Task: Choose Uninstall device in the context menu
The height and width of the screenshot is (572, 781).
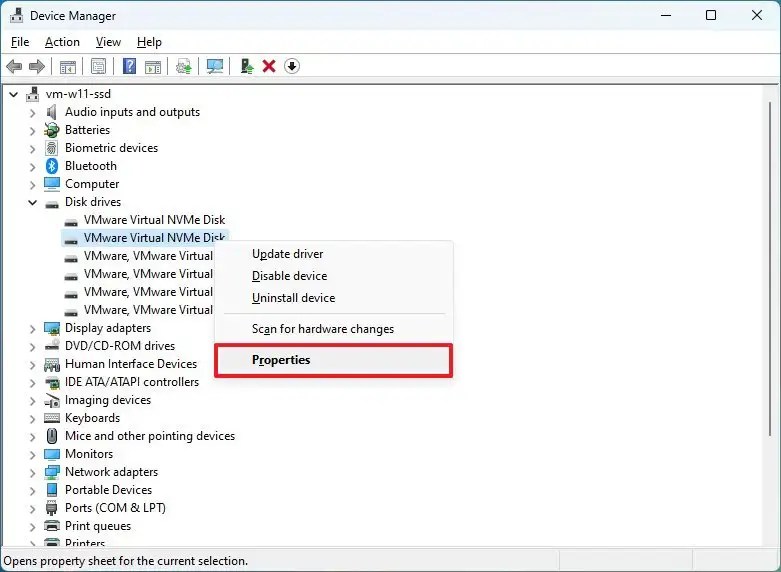Action: click(x=293, y=298)
